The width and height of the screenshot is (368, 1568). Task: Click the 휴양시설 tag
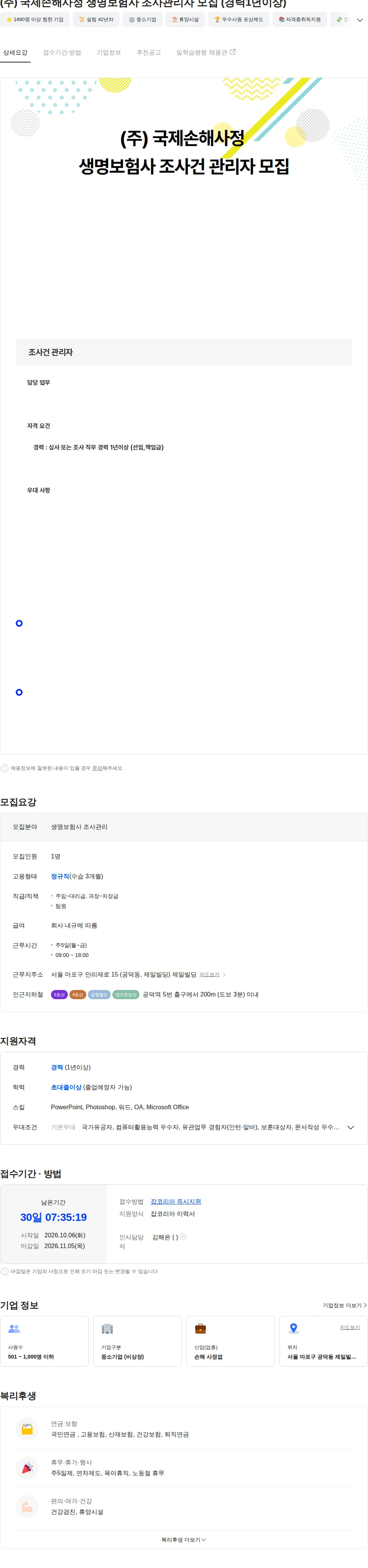185,20
